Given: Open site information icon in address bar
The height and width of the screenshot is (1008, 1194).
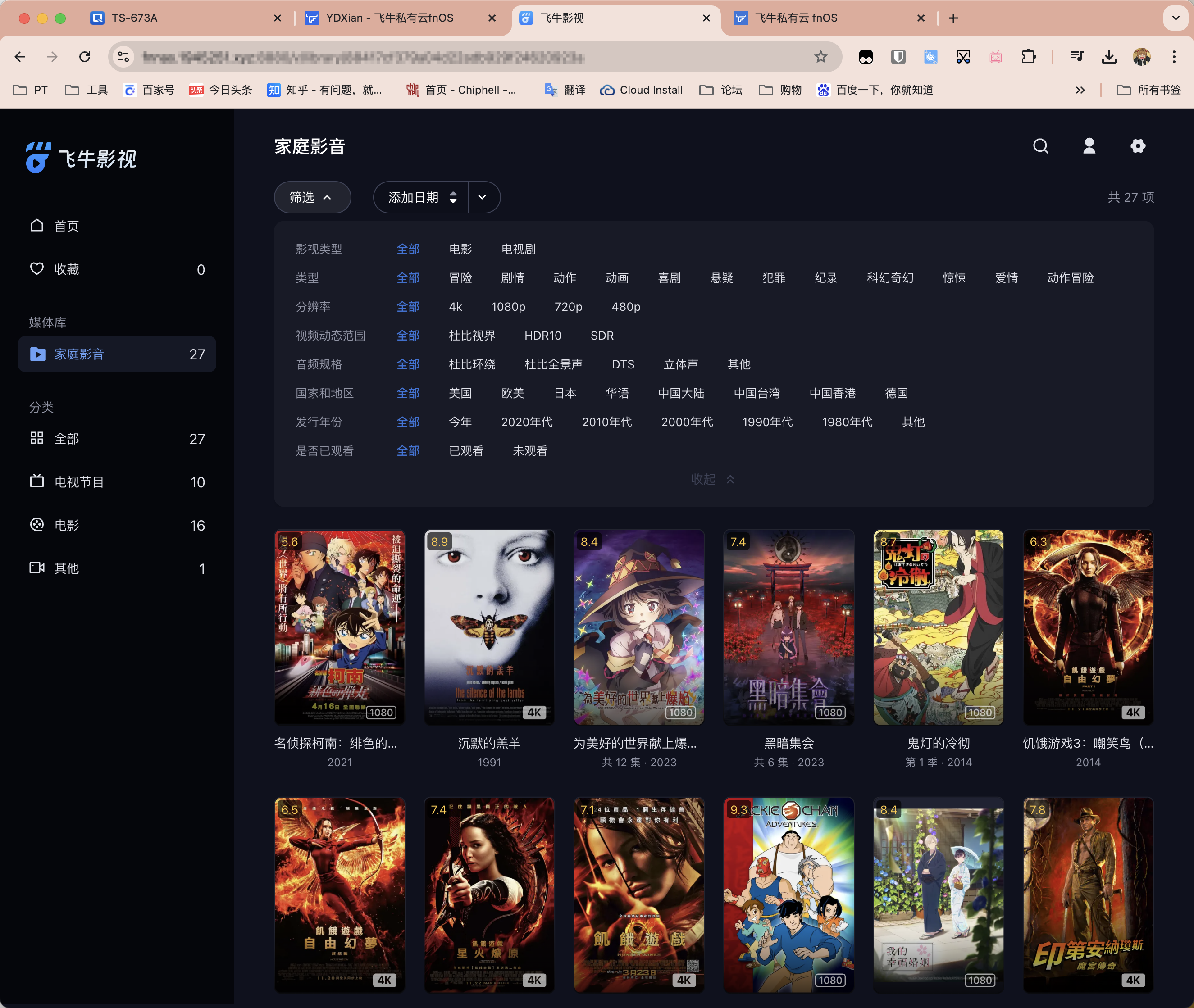Looking at the screenshot, I should pos(123,57).
